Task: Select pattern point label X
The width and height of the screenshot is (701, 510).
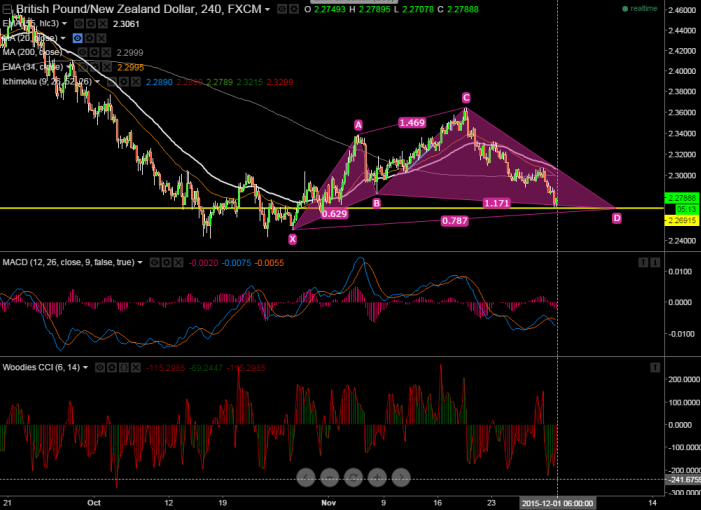Action: (292, 239)
